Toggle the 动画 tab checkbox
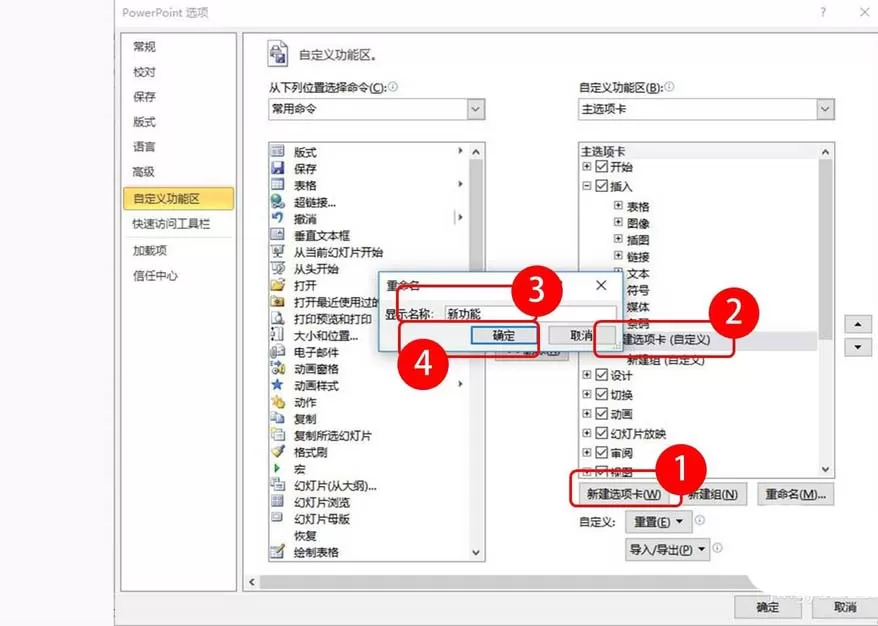Screen dimensions: 878x626 point(602,413)
